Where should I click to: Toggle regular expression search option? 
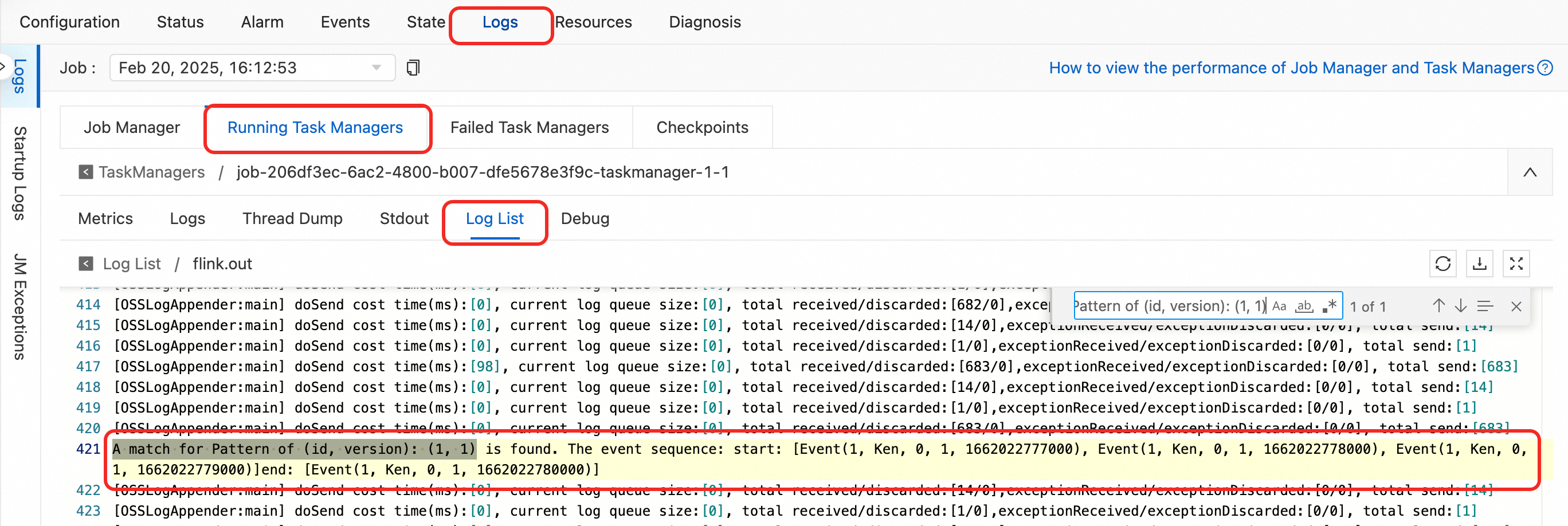(1330, 305)
